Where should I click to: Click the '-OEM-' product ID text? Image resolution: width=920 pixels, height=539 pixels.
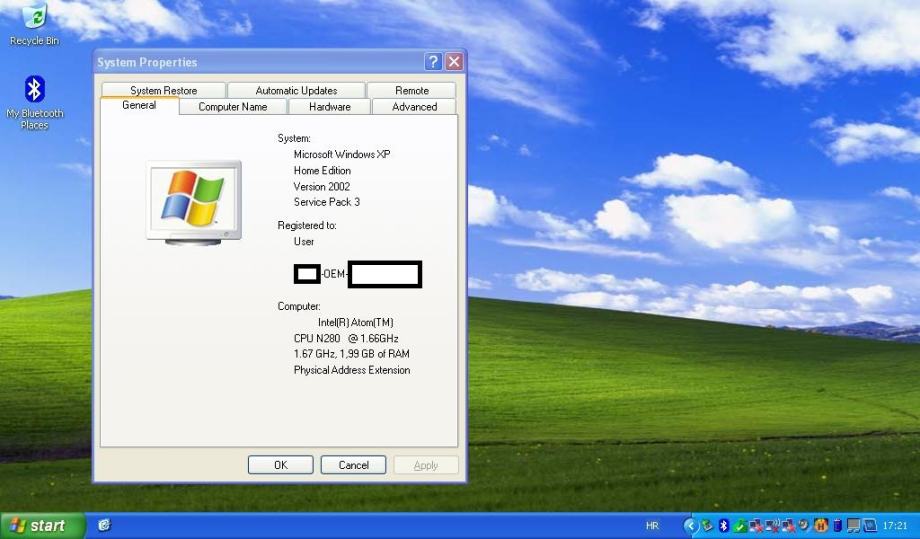(334, 274)
